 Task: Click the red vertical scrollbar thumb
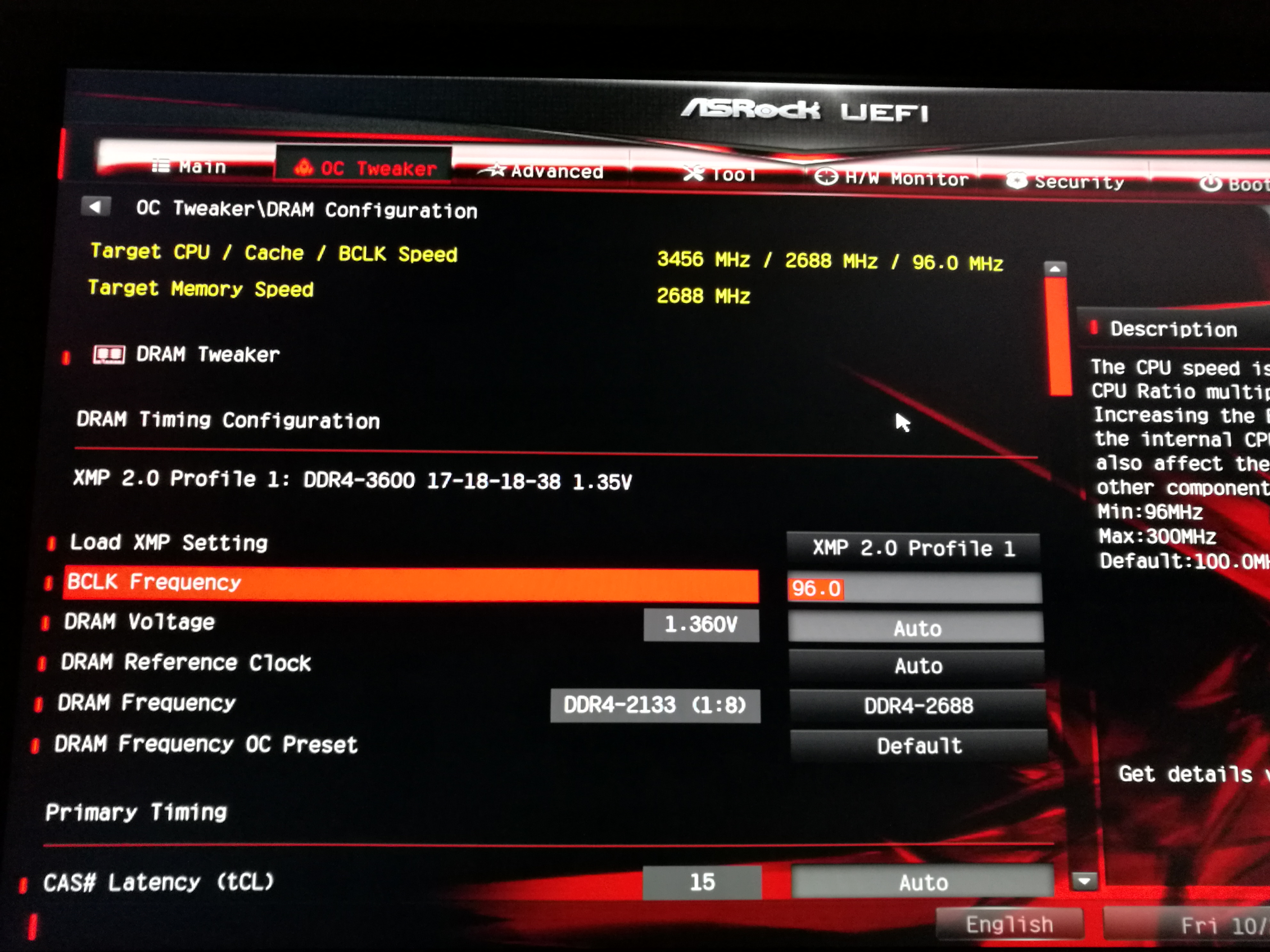click(1058, 336)
